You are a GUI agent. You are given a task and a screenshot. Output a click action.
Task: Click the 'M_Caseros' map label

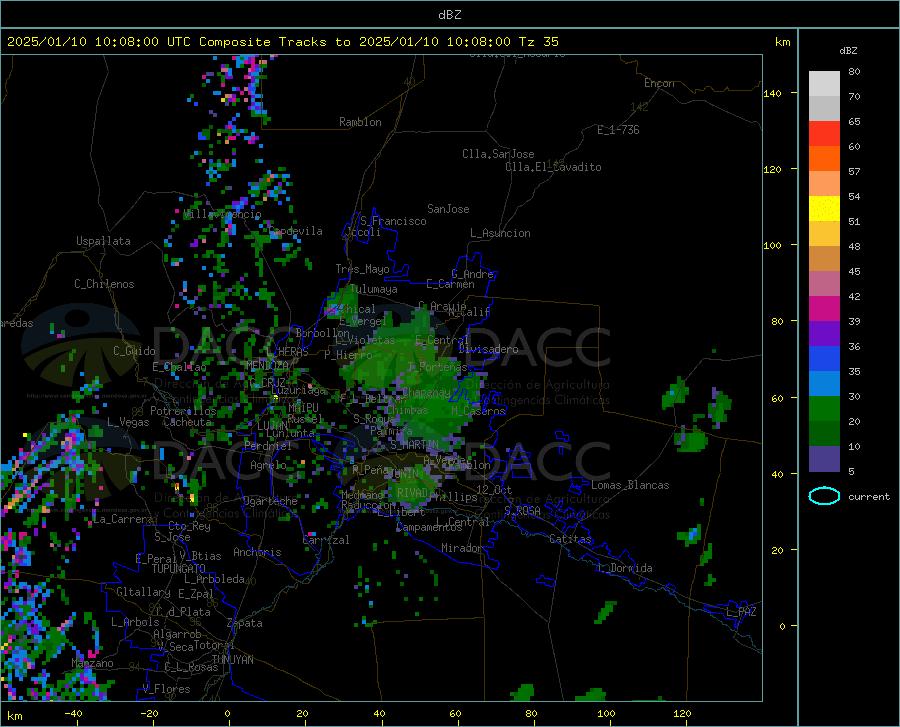478,411
